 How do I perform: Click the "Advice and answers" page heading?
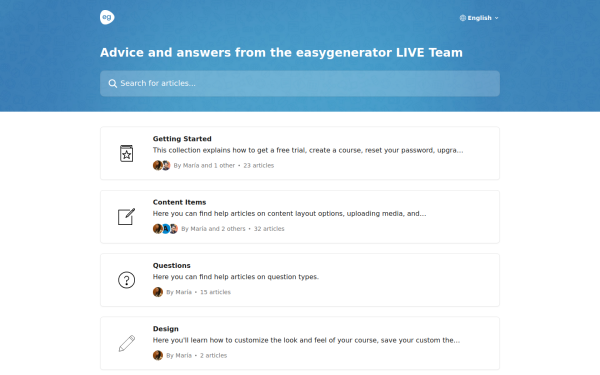pyautogui.click(x=281, y=52)
